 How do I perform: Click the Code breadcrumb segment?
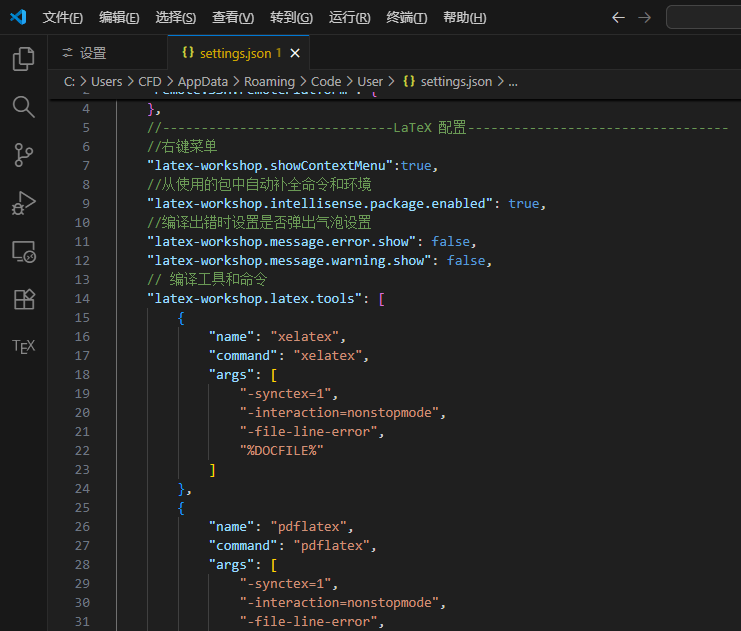pyautogui.click(x=326, y=82)
